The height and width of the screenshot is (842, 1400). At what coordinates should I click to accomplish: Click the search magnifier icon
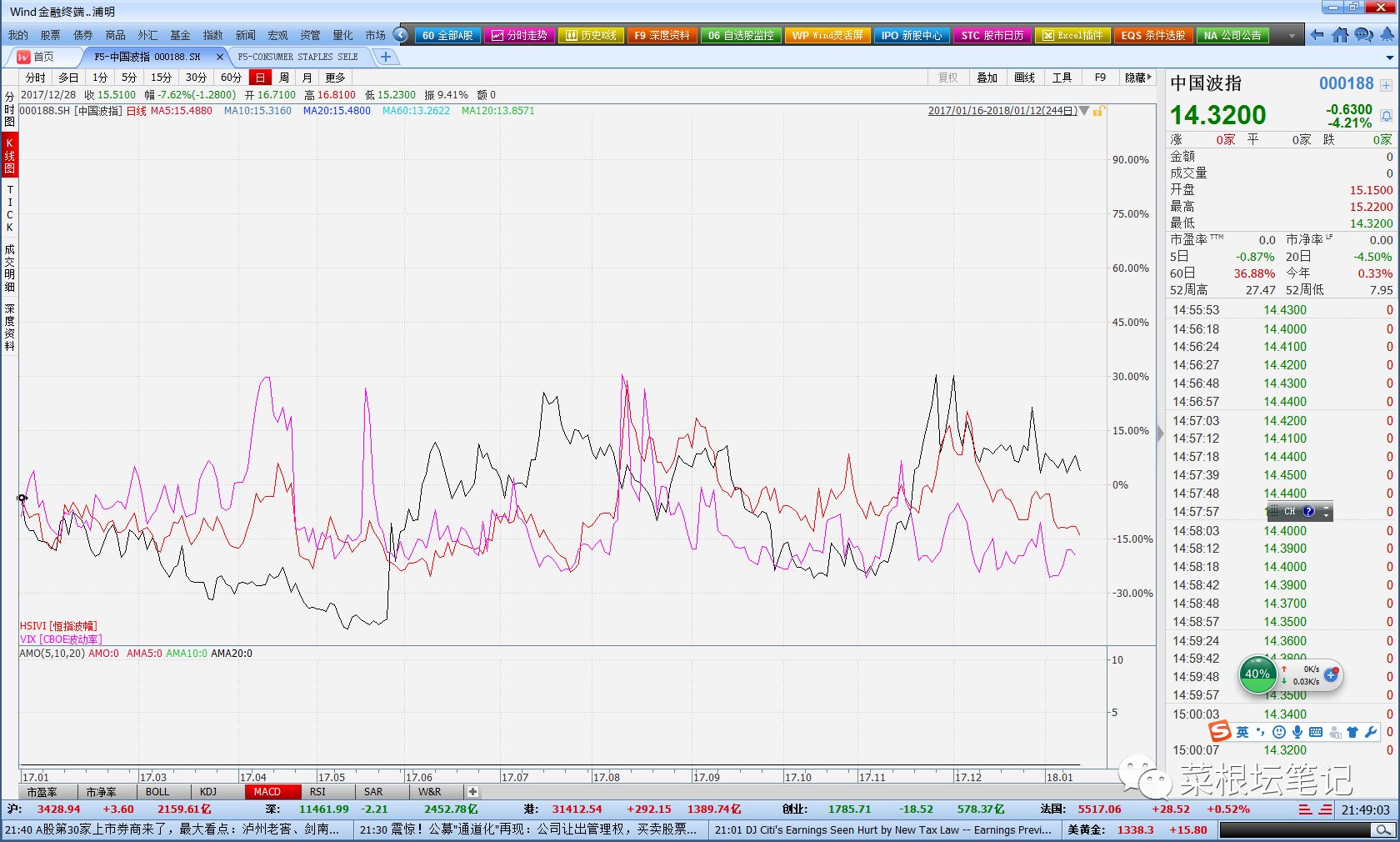(1383, 830)
